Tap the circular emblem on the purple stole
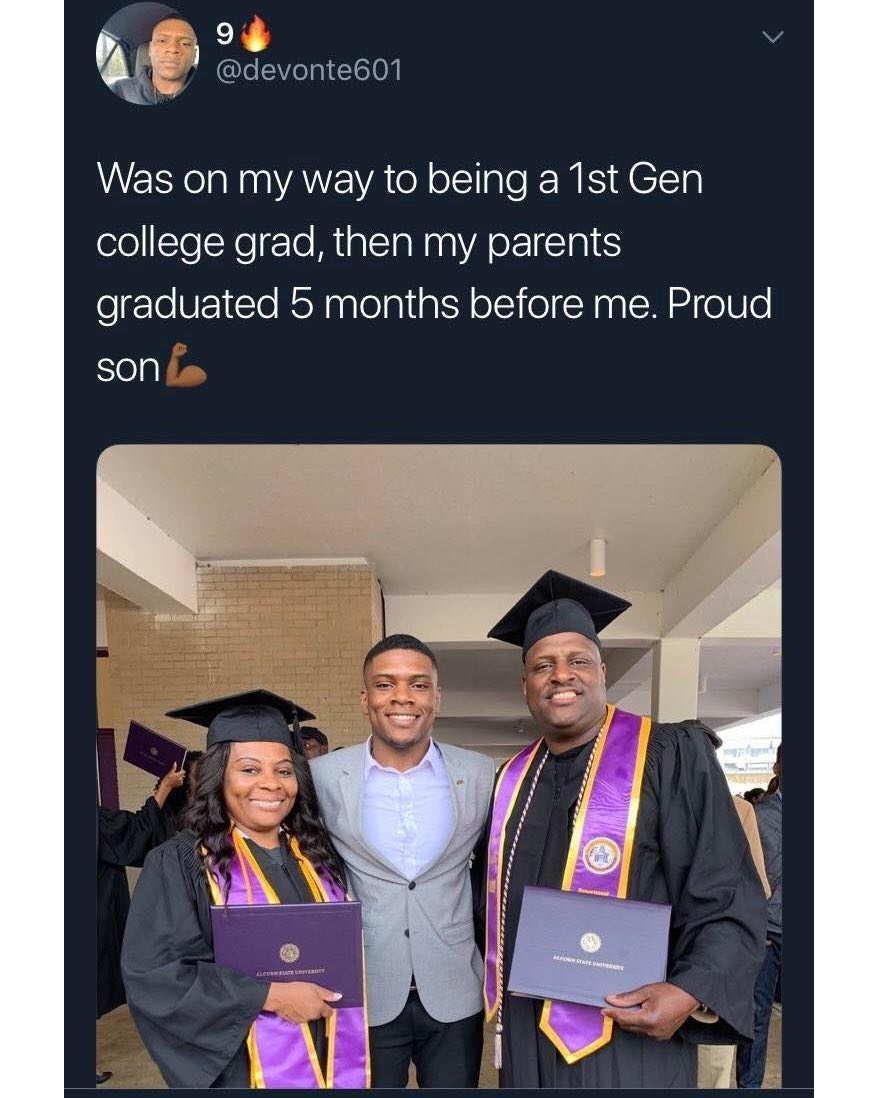This screenshot has width=877, height=1098. [601, 854]
